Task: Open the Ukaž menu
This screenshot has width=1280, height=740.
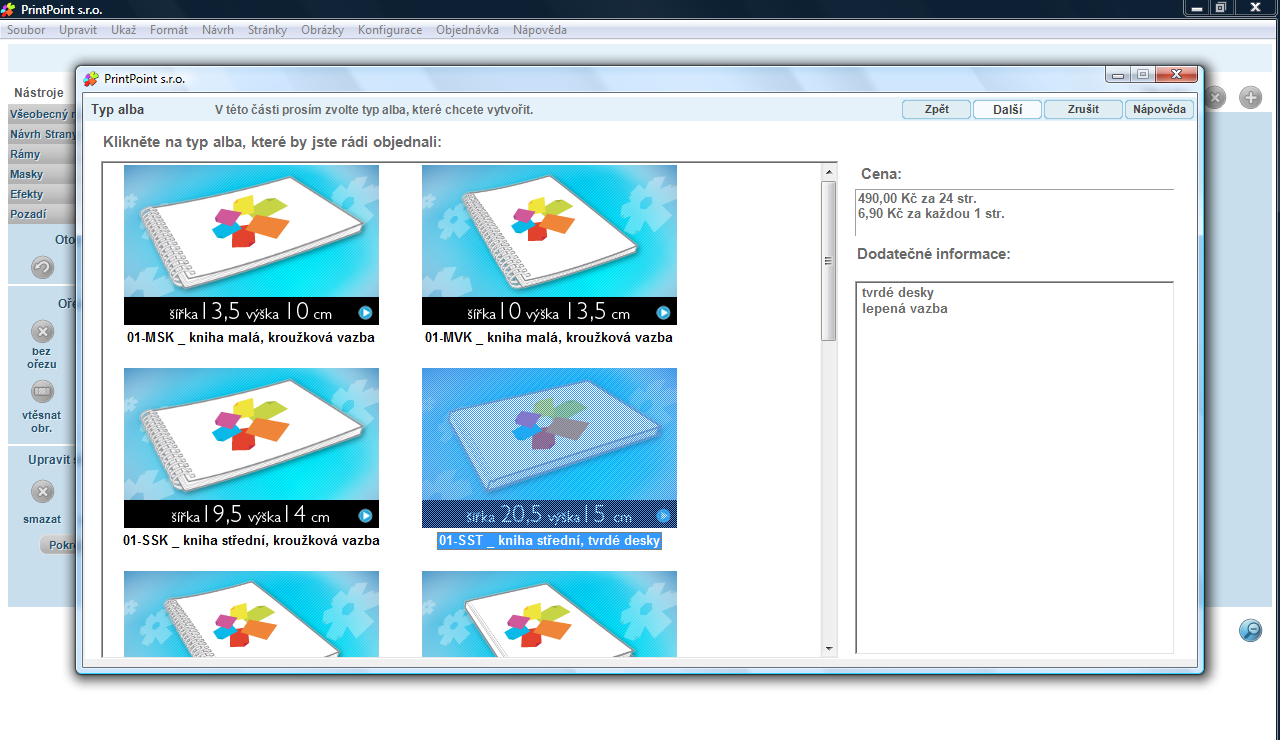Action: tap(124, 30)
